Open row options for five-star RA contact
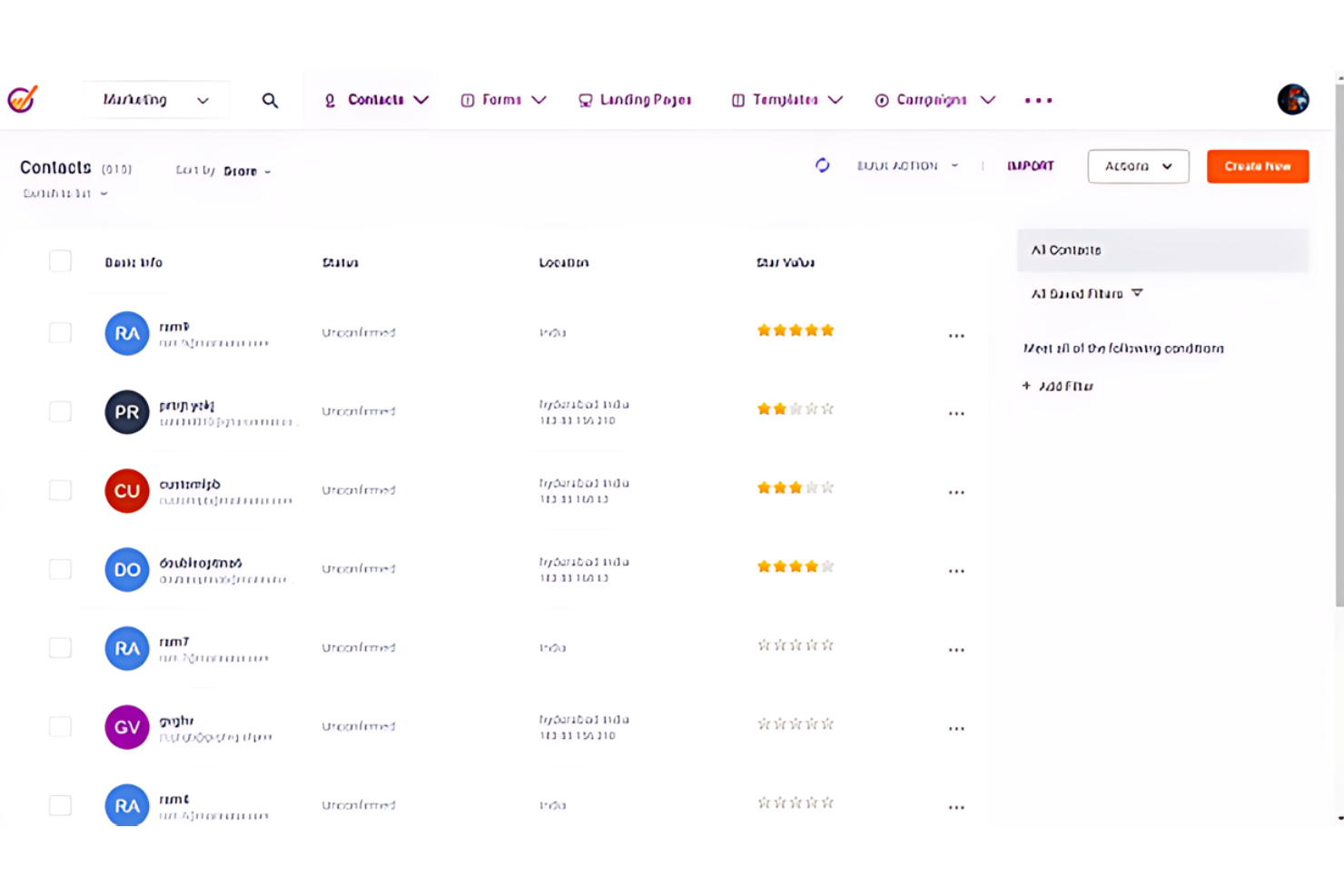The height and width of the screenshot is (896, 1344). coord(956,335)
